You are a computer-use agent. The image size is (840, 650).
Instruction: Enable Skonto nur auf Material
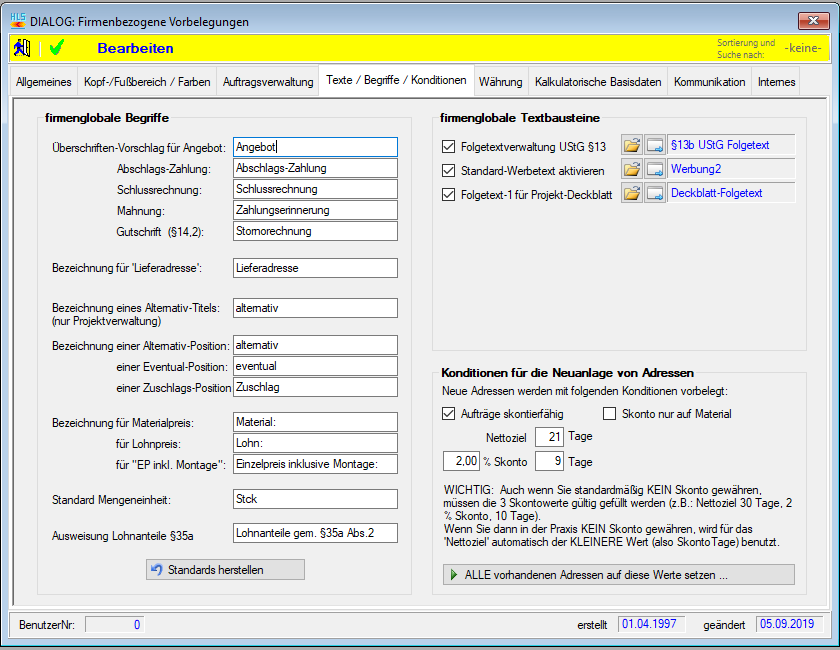pyautogui.click(x=610, y=414)
